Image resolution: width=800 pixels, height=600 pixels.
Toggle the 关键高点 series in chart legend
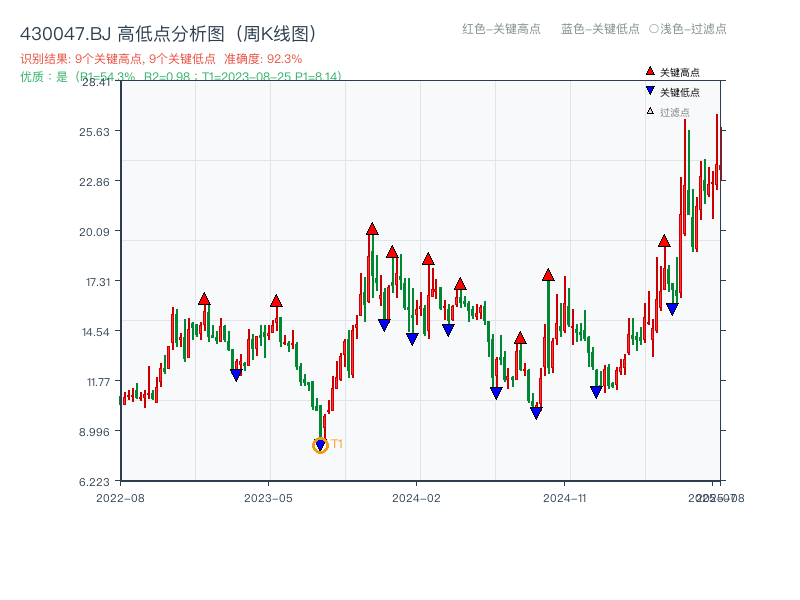point(672,72)
